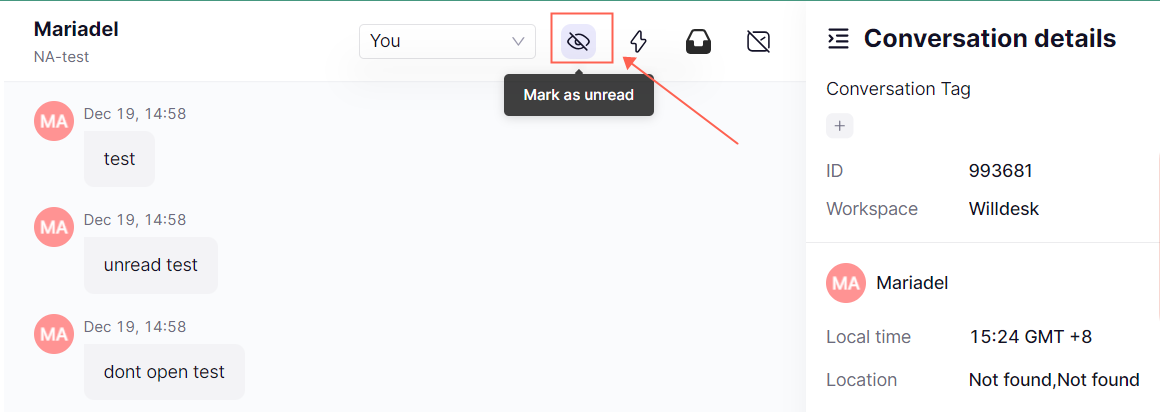Click the inbox tray icon
Image resolution: width=1160 pixels, height=412 pixels.
tap(698, 41)
